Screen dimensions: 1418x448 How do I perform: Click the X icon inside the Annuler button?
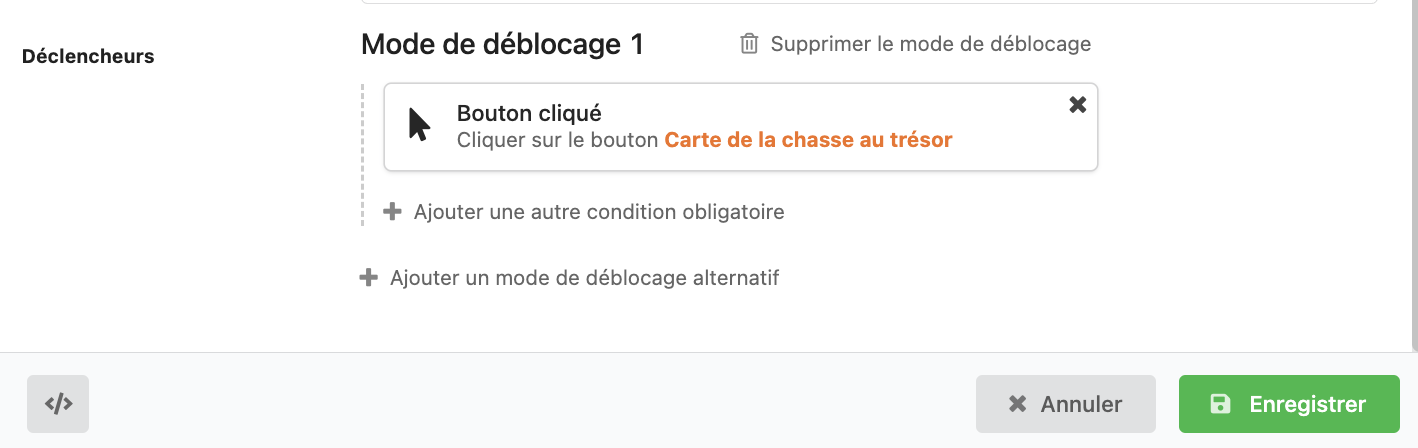1018,404
